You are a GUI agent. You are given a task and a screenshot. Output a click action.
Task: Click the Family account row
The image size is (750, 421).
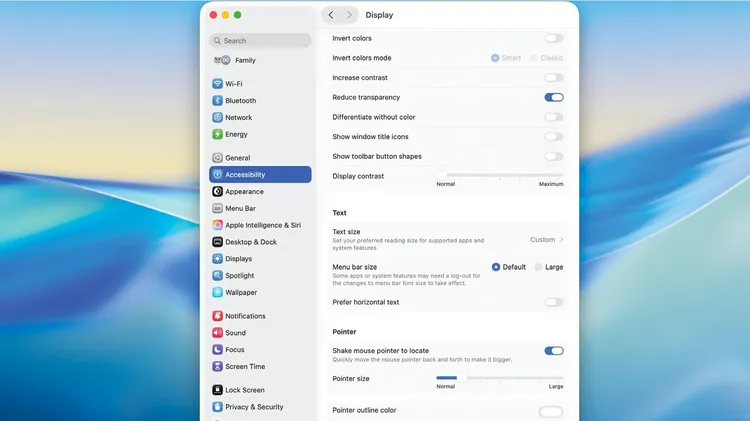245,60
